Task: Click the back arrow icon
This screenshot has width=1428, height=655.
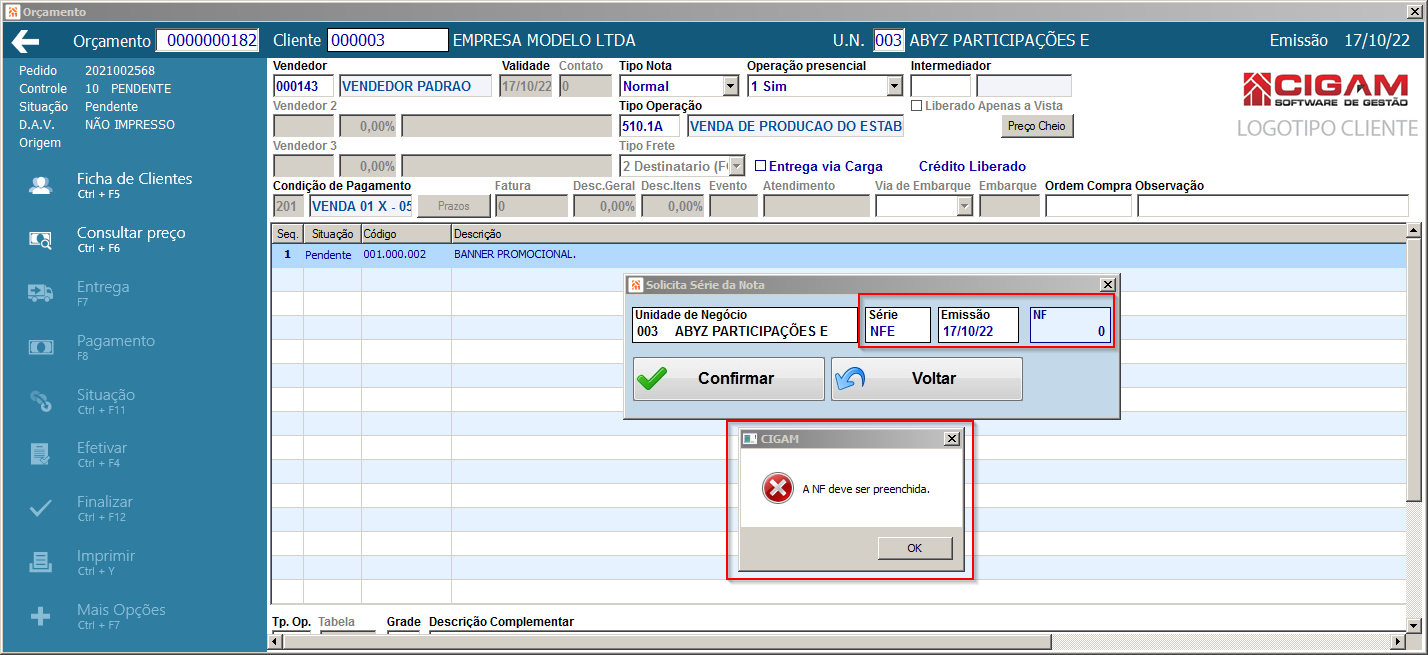Action: point(25,41)
